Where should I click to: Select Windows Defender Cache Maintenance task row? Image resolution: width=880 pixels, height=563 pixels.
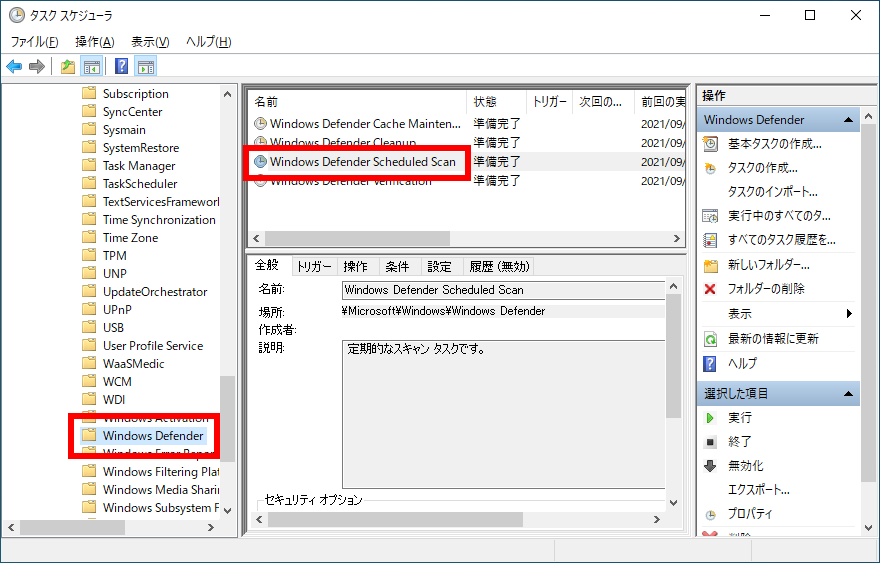click(x=466, y=123)
